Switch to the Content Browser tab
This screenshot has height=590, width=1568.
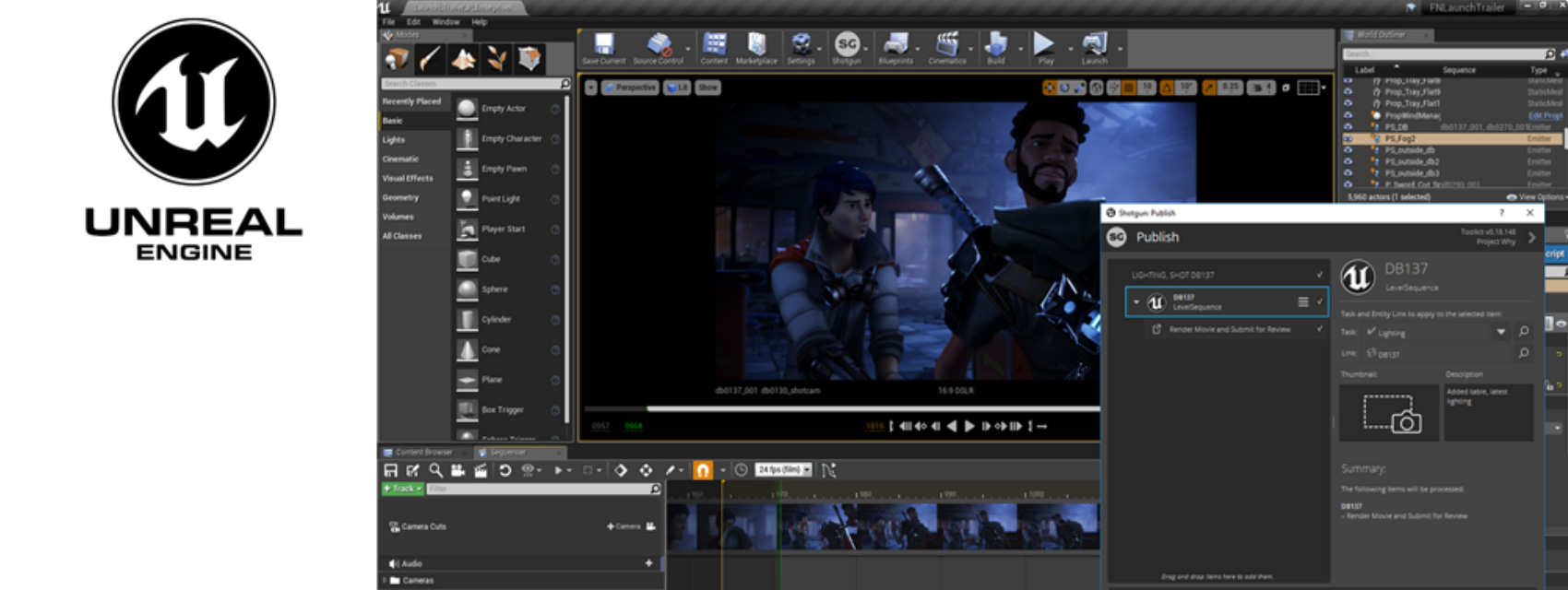tap(423, 452)
